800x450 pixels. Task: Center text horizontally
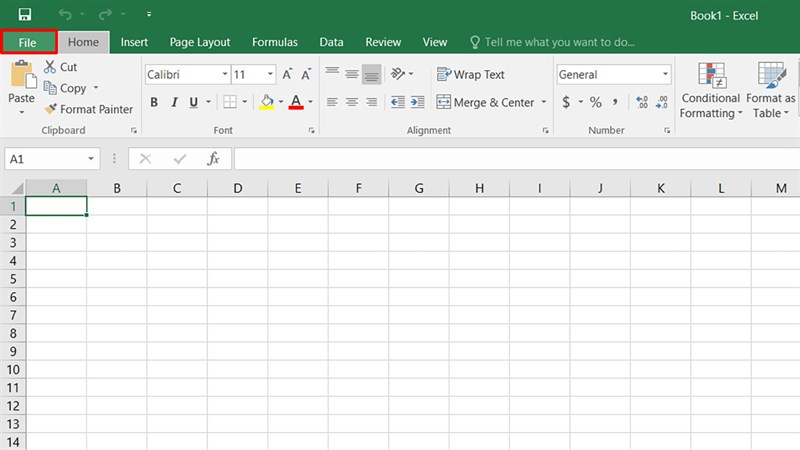352,102
